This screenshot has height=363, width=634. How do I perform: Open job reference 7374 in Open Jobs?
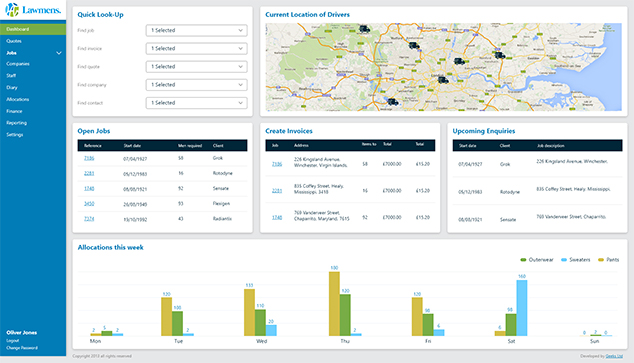click(x=89, y=219)
